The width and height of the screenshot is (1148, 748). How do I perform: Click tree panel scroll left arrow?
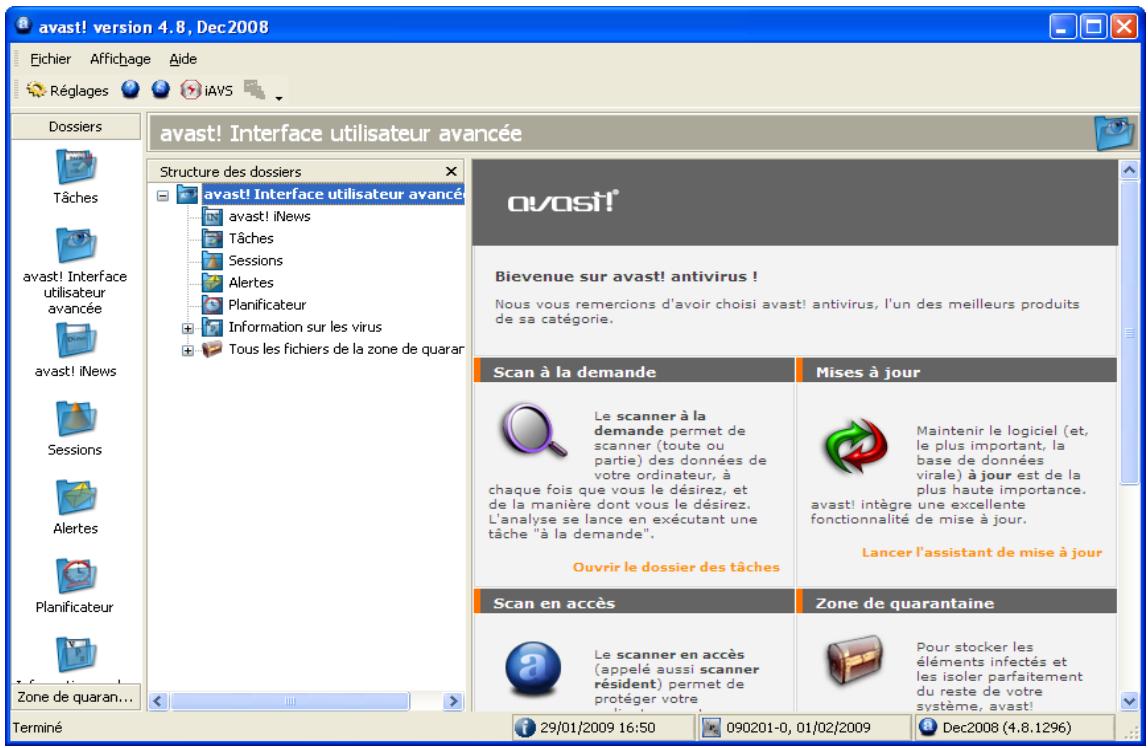click(159, 701)
